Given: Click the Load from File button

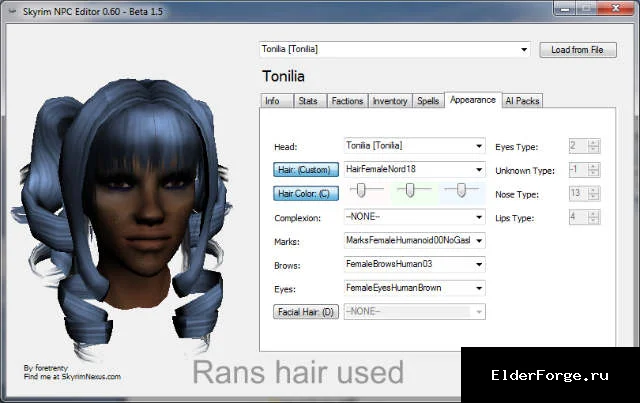Looking at the screenshot, I should 578,50.
